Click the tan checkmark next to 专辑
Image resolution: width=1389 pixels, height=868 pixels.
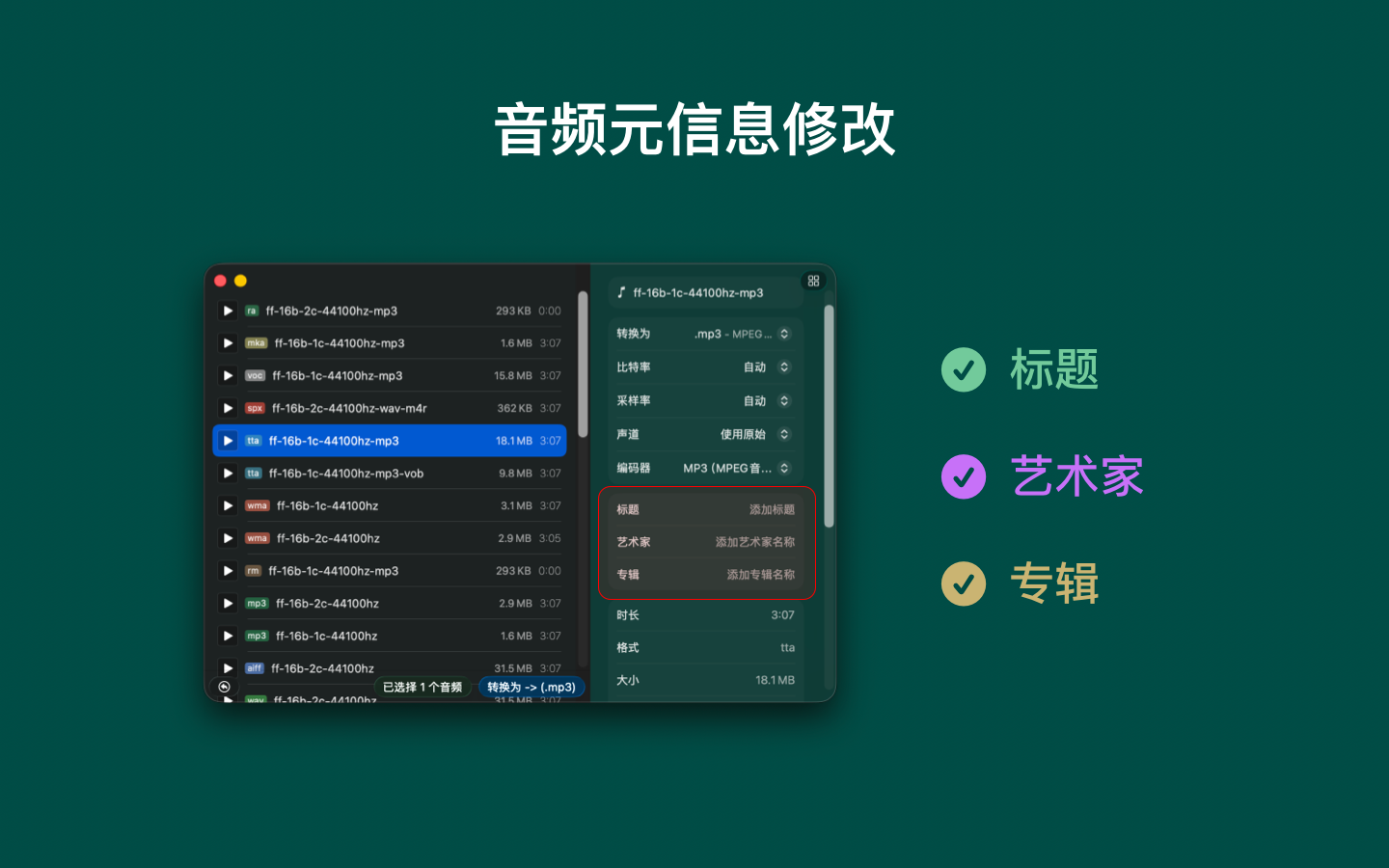(x=963, y=583)
